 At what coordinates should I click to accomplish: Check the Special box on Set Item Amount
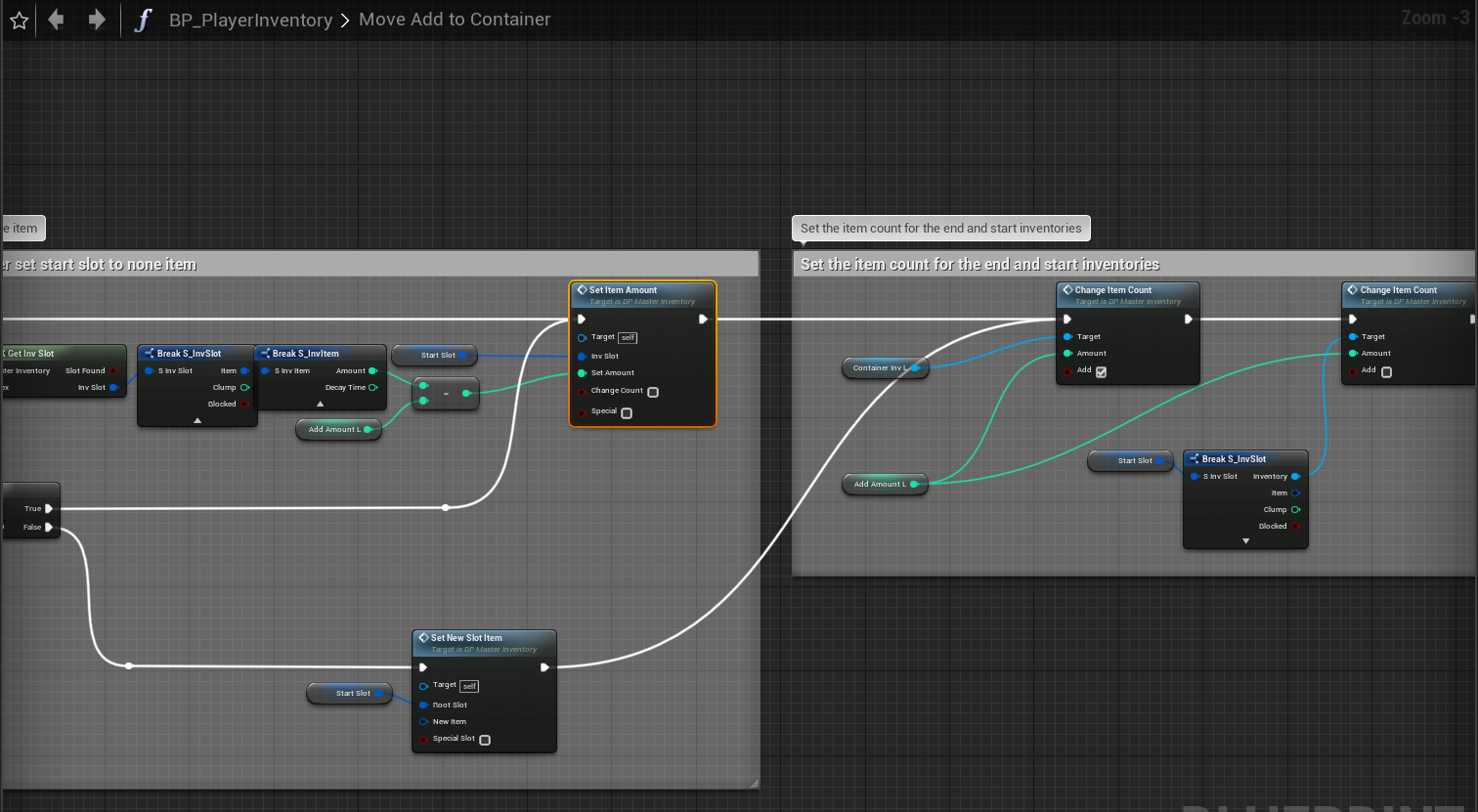(x=627, y=412)
